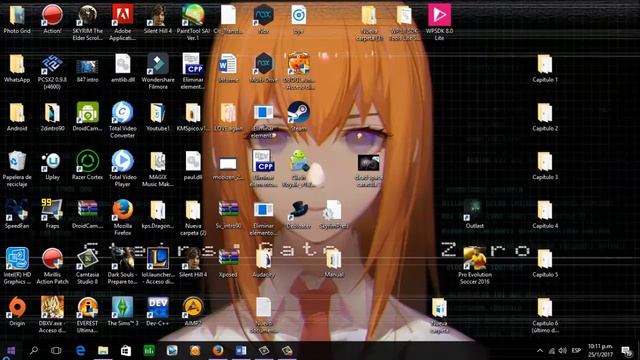Open network status tray icon
The width and height of the screenshot is (640, 360).
coord(551,351)
